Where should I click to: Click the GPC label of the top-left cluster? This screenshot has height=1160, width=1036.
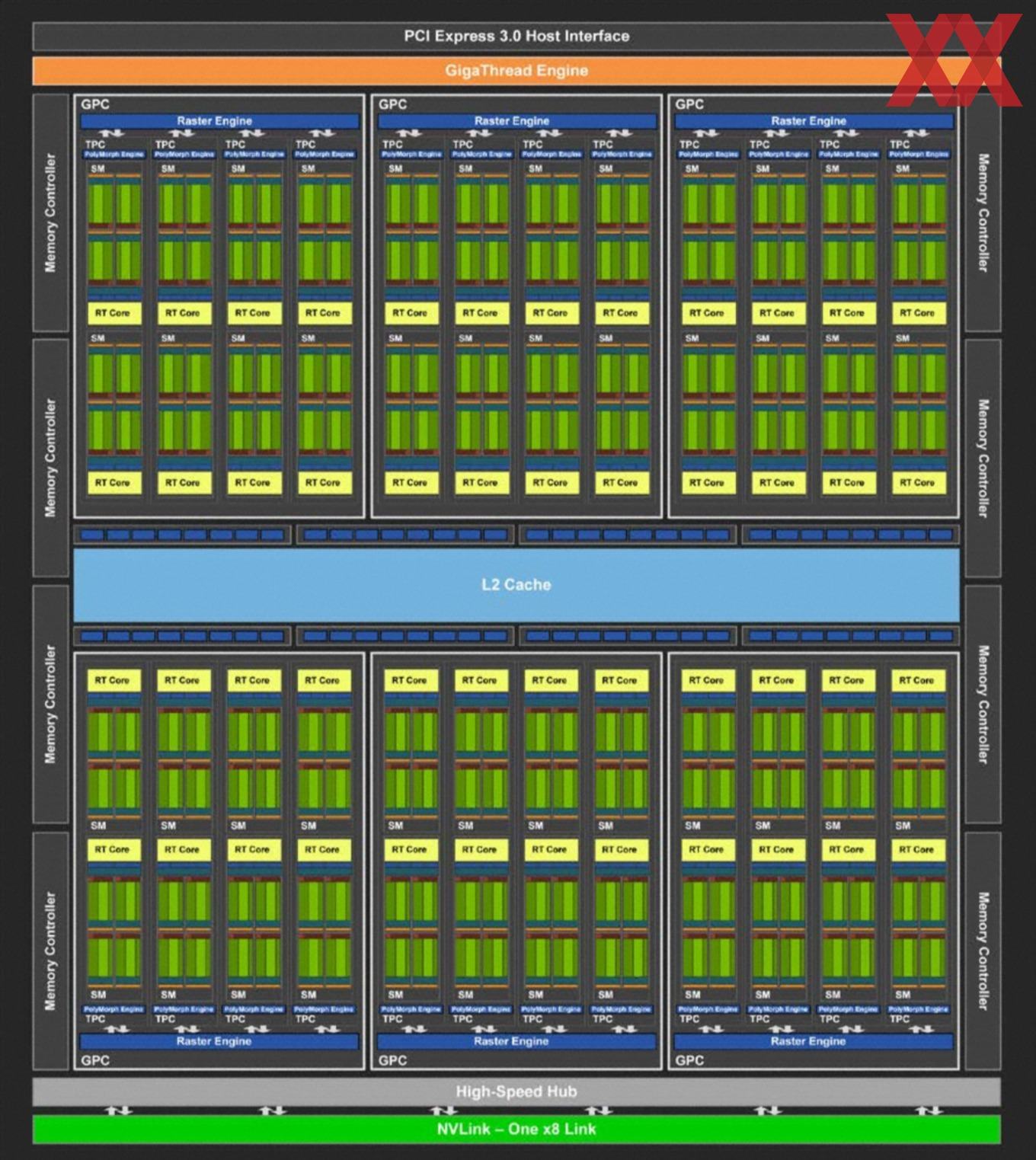point(95,104)
